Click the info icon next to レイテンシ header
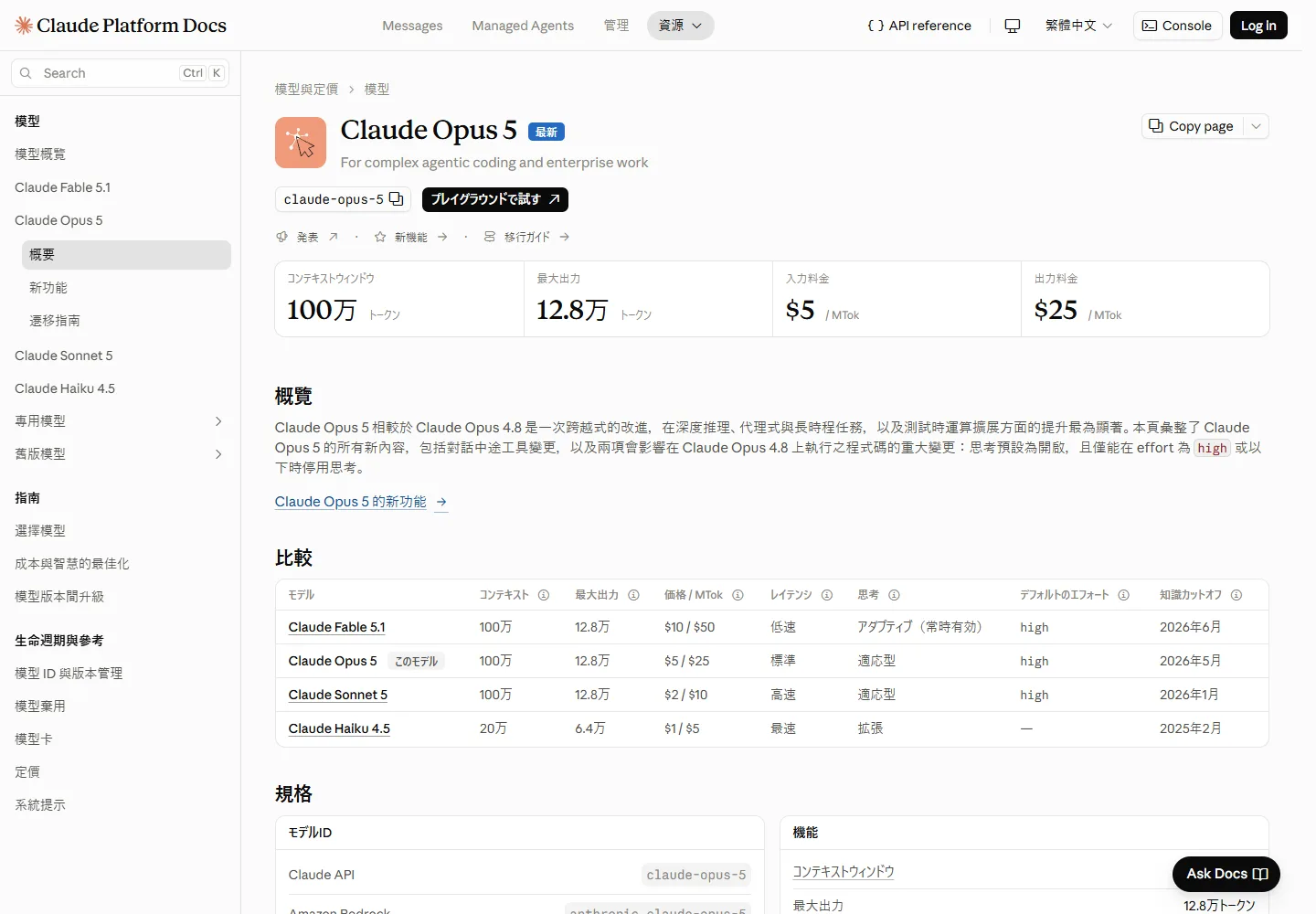 coord(827,595)
